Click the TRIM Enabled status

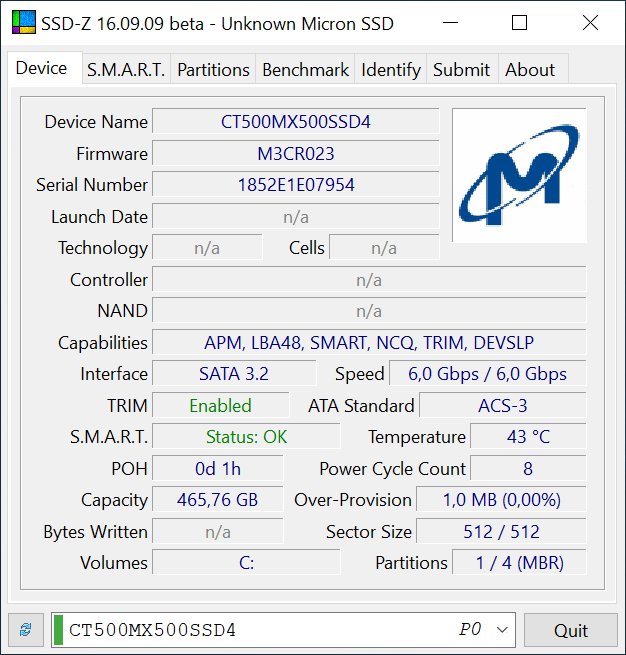(x=220, y=406)
